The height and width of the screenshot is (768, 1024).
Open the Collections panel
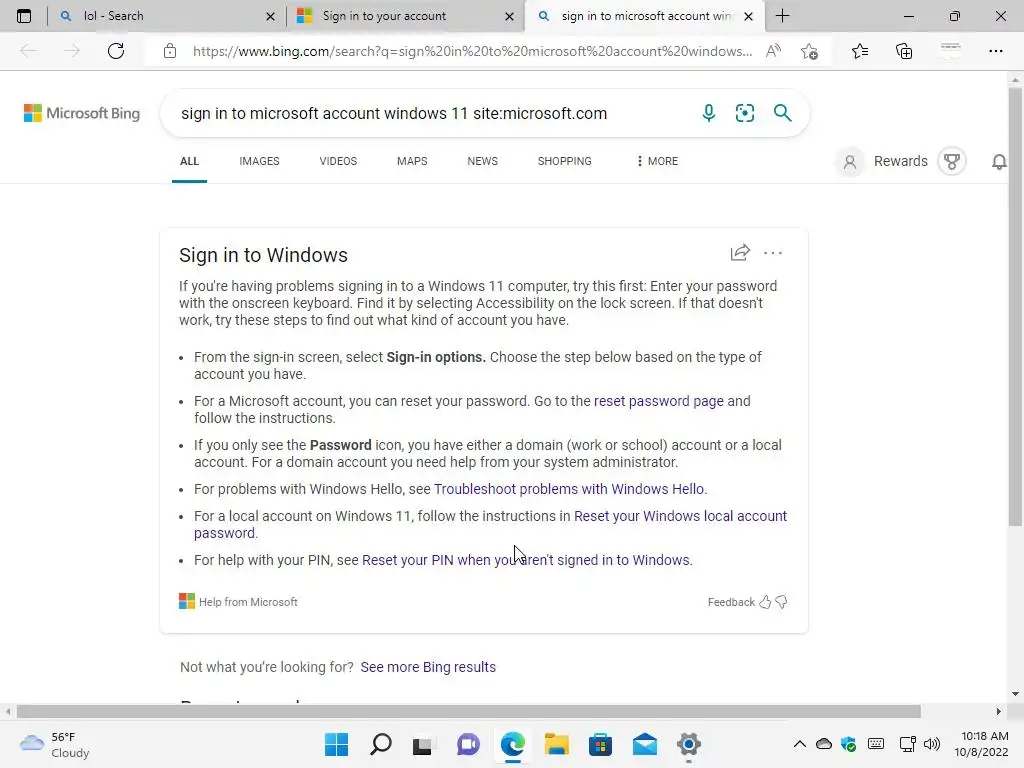click(904, 51)
